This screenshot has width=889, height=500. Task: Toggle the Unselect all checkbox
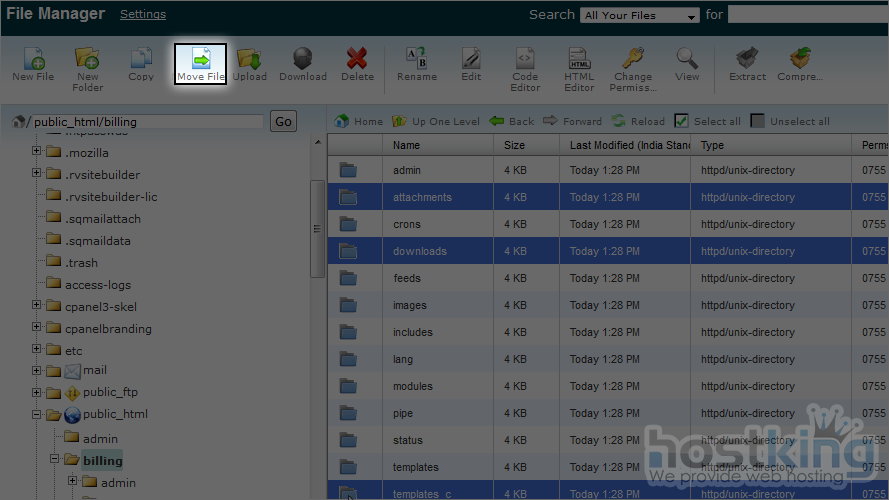pyautogui.click(x=757, y=121)
